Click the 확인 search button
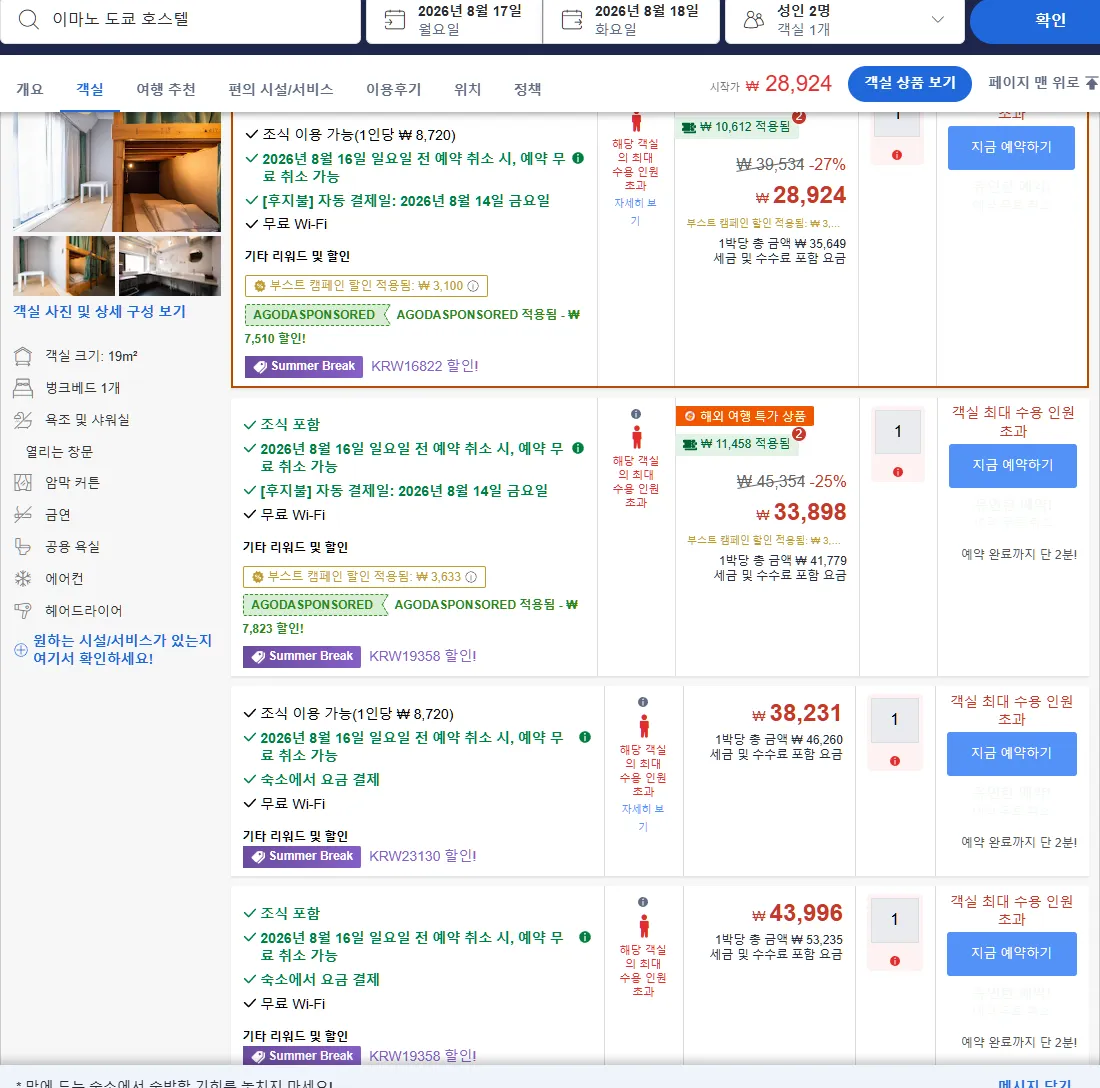 click(x=1035, y=20)
